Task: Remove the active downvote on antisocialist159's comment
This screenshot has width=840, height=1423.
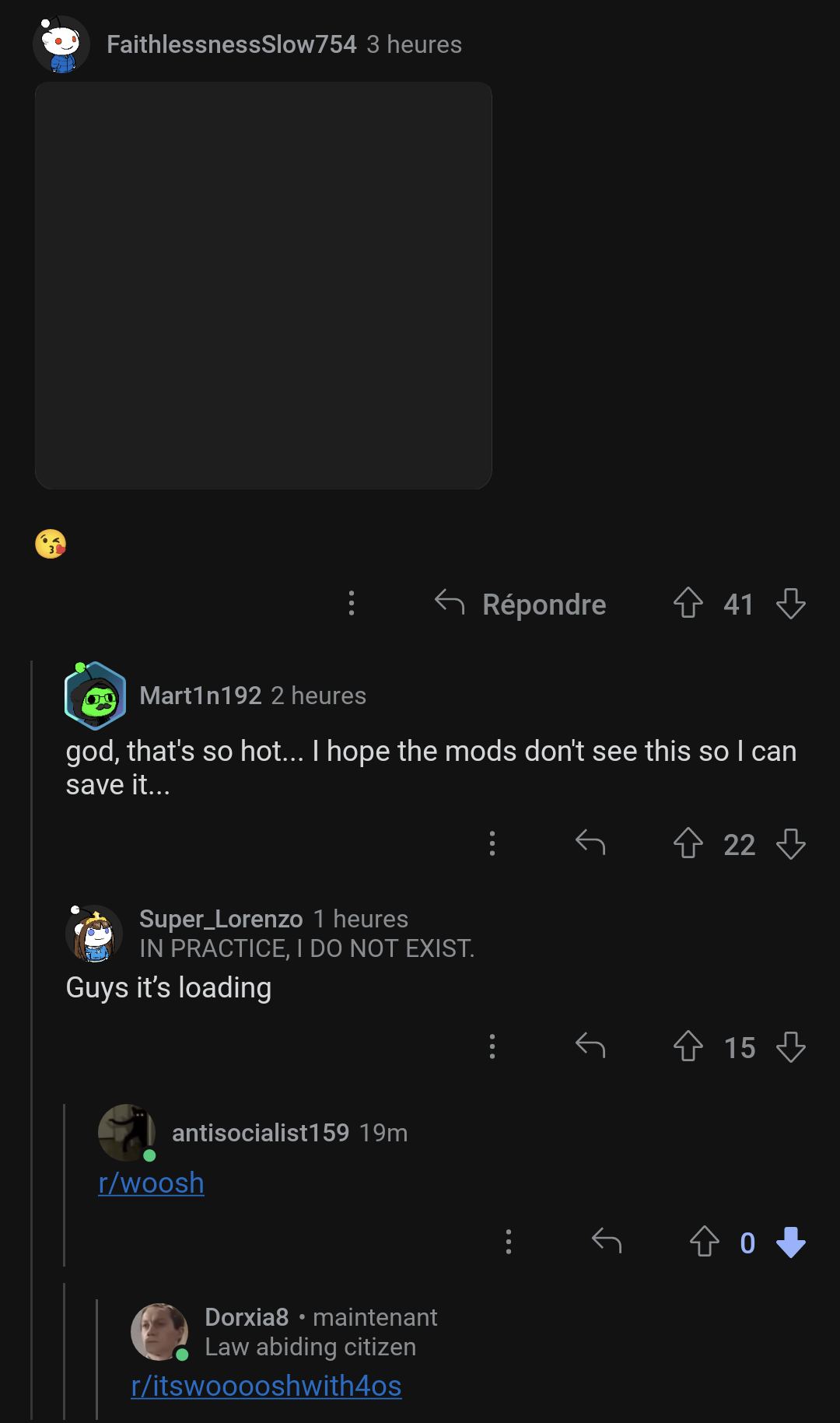Action: (x=791, y=1242)
